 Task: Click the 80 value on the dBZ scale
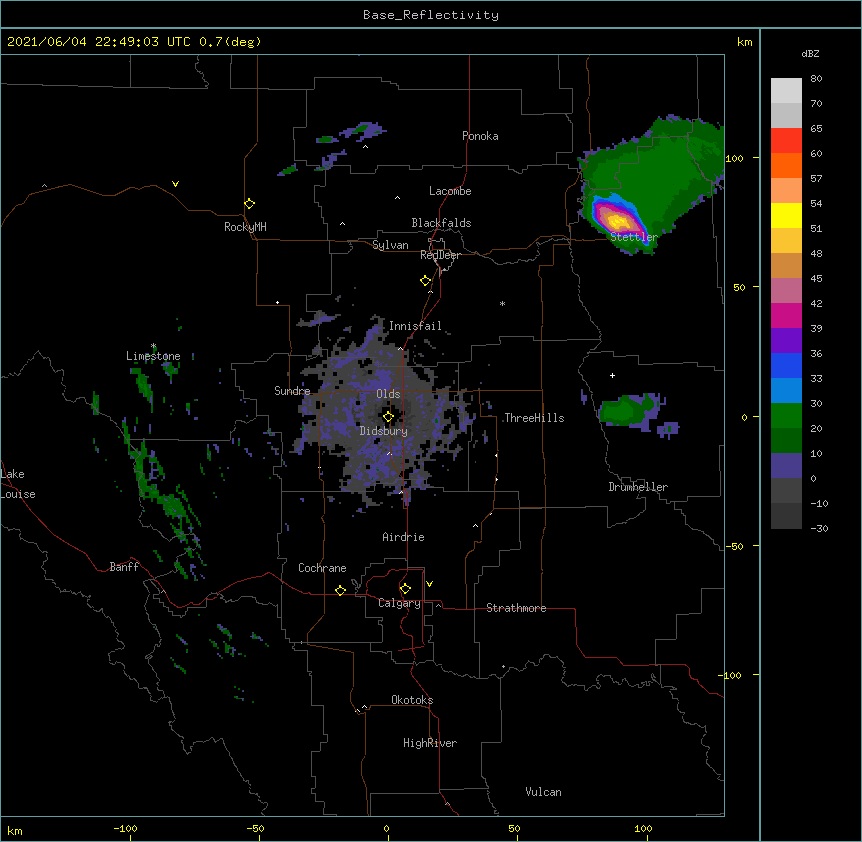pos(816,79)
